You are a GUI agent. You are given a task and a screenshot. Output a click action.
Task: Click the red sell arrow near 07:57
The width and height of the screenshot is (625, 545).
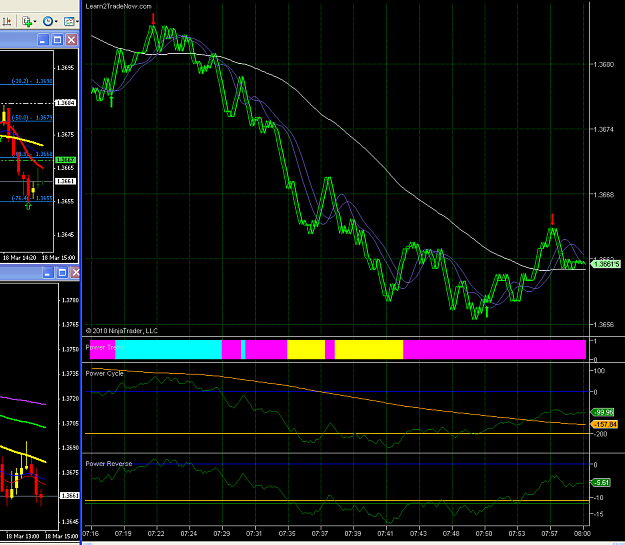(552, 220)
